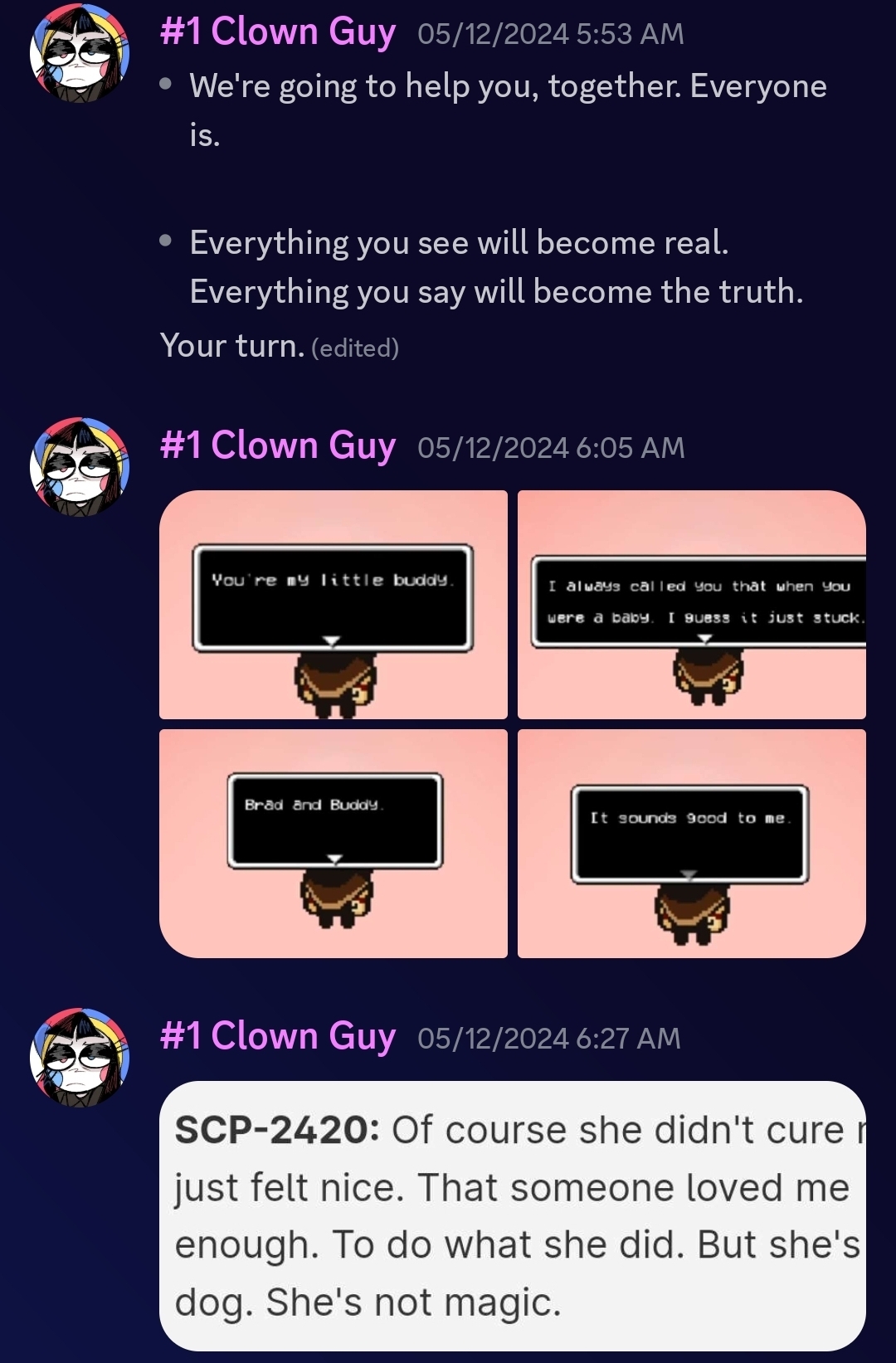Open the avatar on the 5:53 AM message
Screen dimensions: 896x1363
(x=80, y=53)
